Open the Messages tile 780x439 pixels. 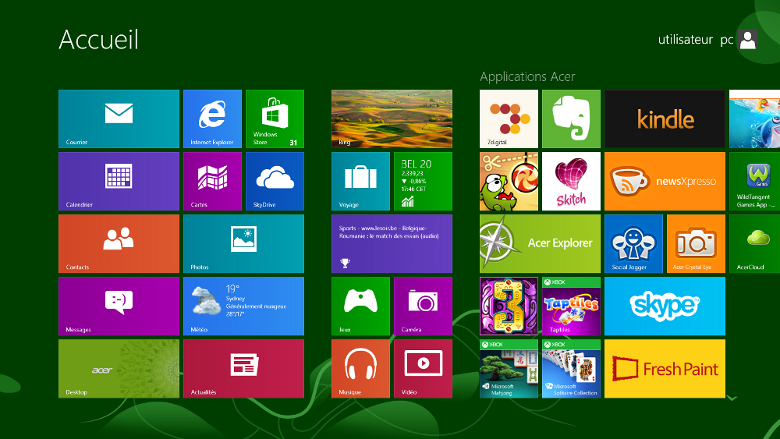[118, 306]
